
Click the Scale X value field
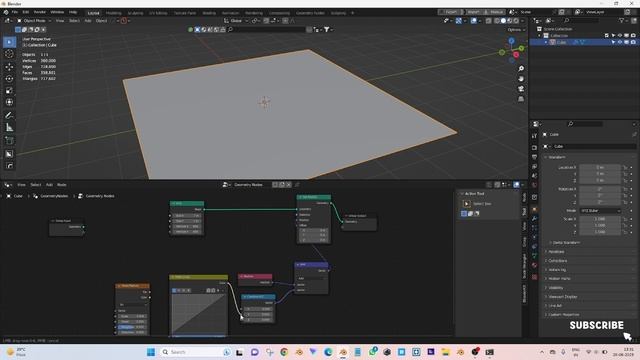[600, 219]
